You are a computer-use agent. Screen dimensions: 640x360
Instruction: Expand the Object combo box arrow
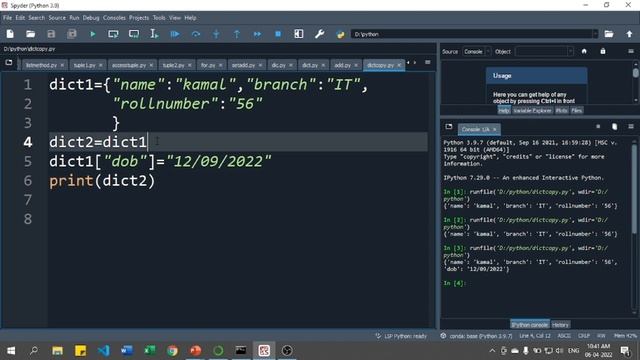[x=570, y=51]
